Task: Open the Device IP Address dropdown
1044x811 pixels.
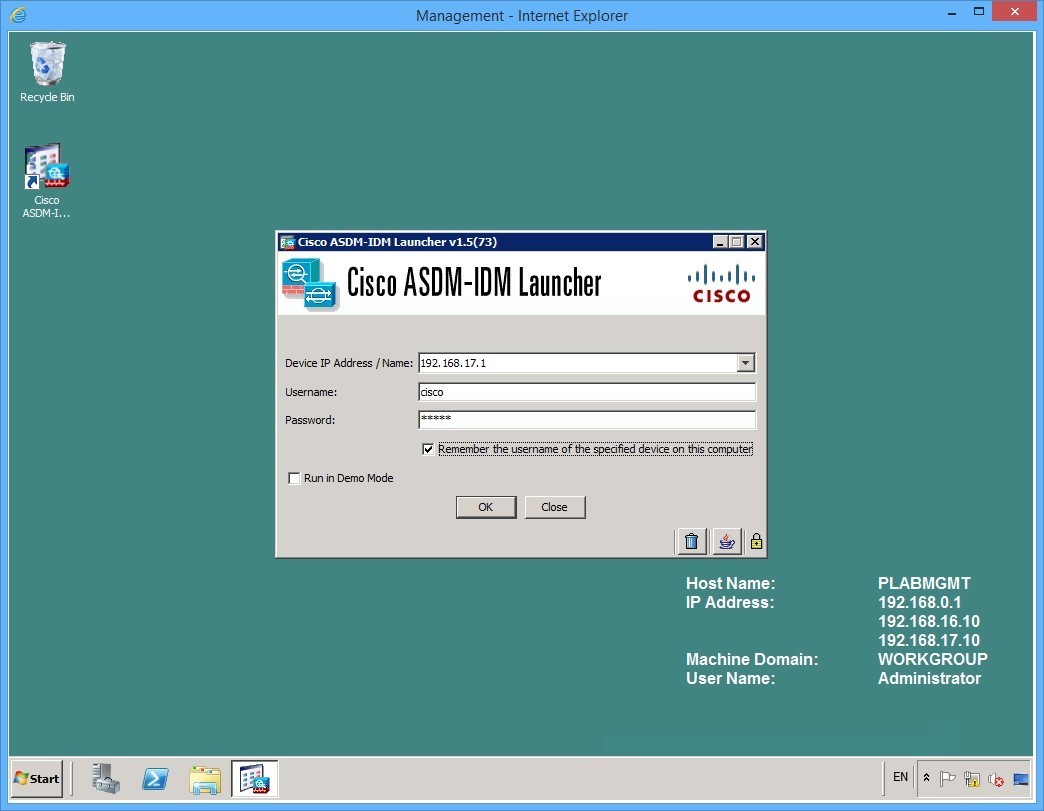Action: tap(744, 363)
